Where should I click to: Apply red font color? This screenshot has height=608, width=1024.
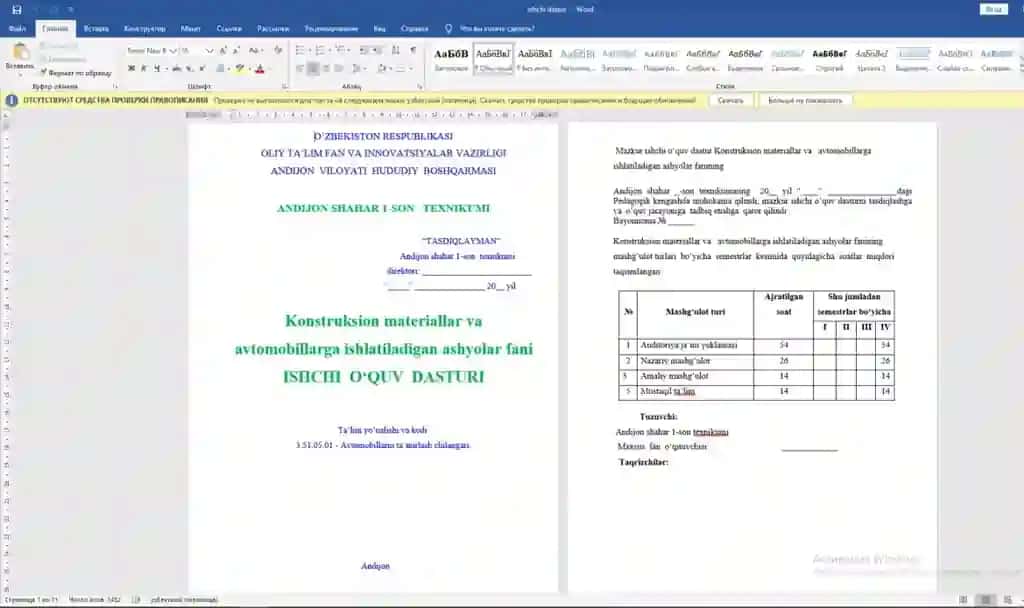pyautogui.click(x=259, y=68)
